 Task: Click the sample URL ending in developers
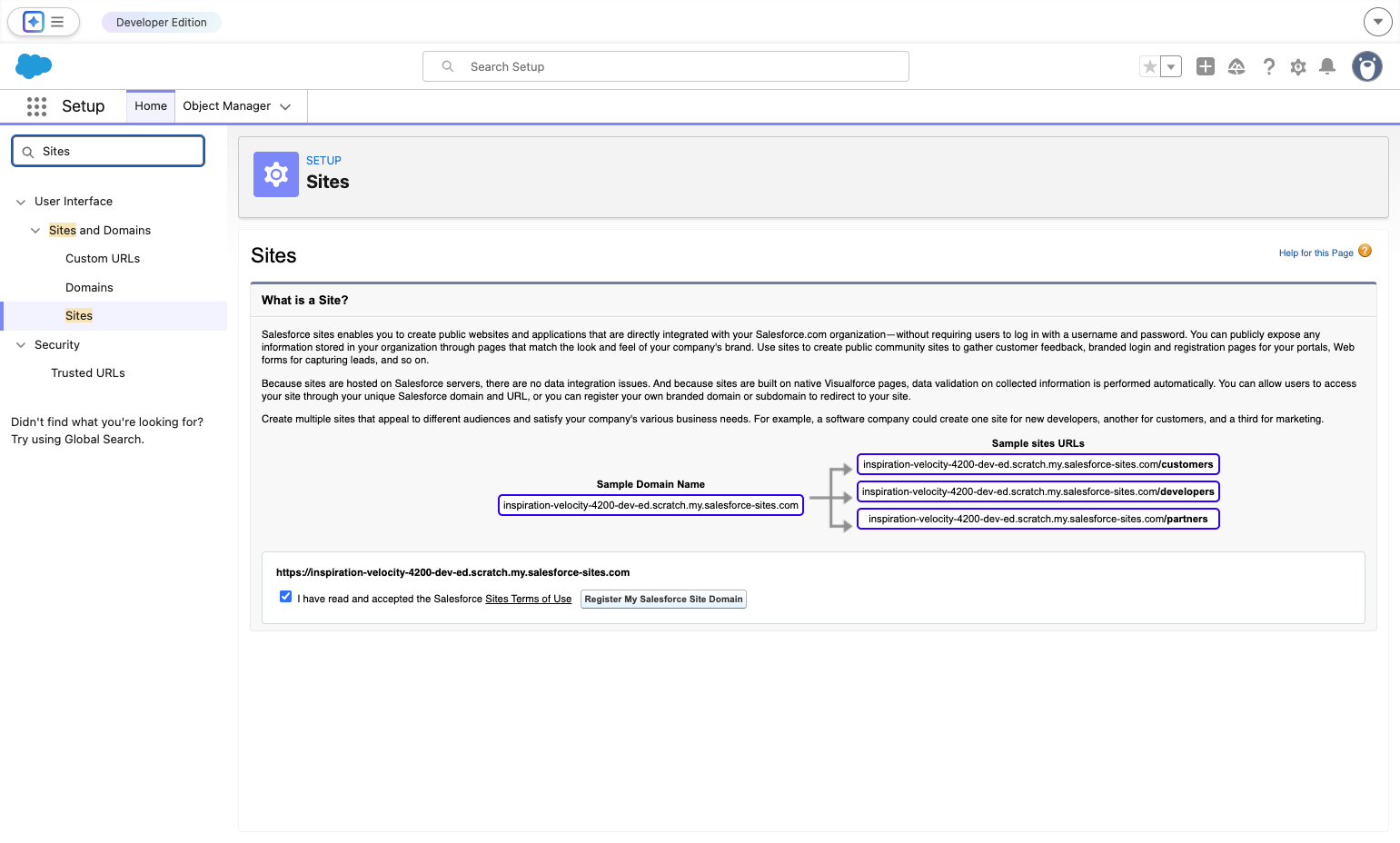tap(1038, 491)
